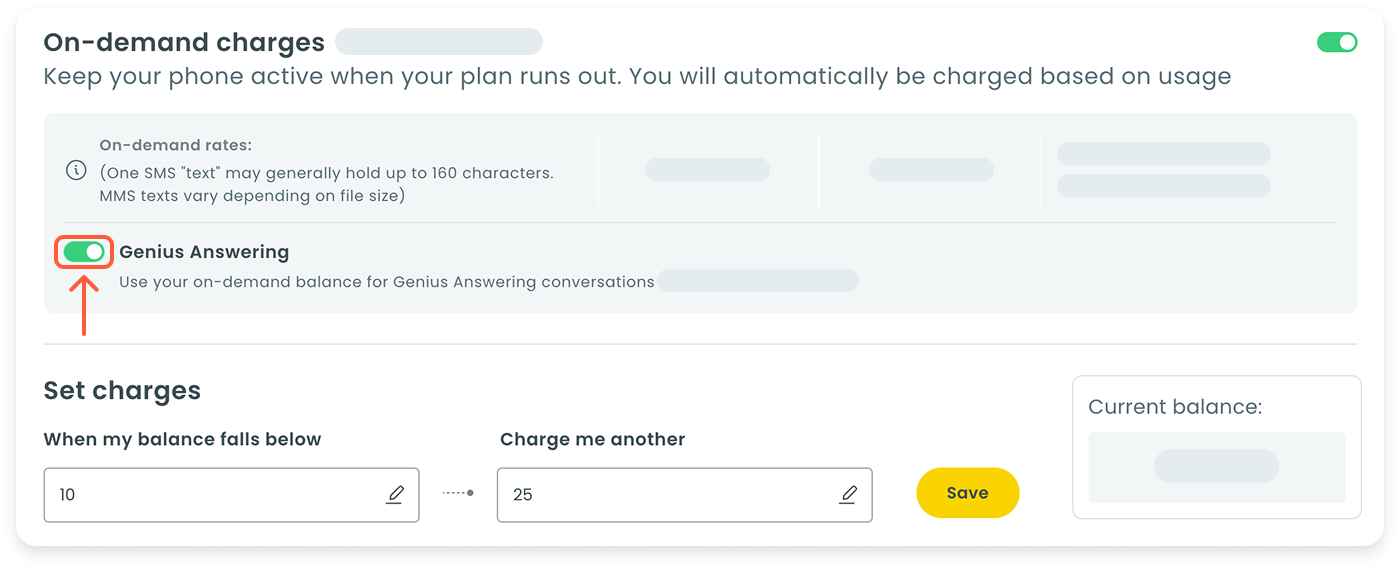The image size is (1400, 570).
Task: Click the pencil icon in the Charge me another field
Action: [849, 494]
